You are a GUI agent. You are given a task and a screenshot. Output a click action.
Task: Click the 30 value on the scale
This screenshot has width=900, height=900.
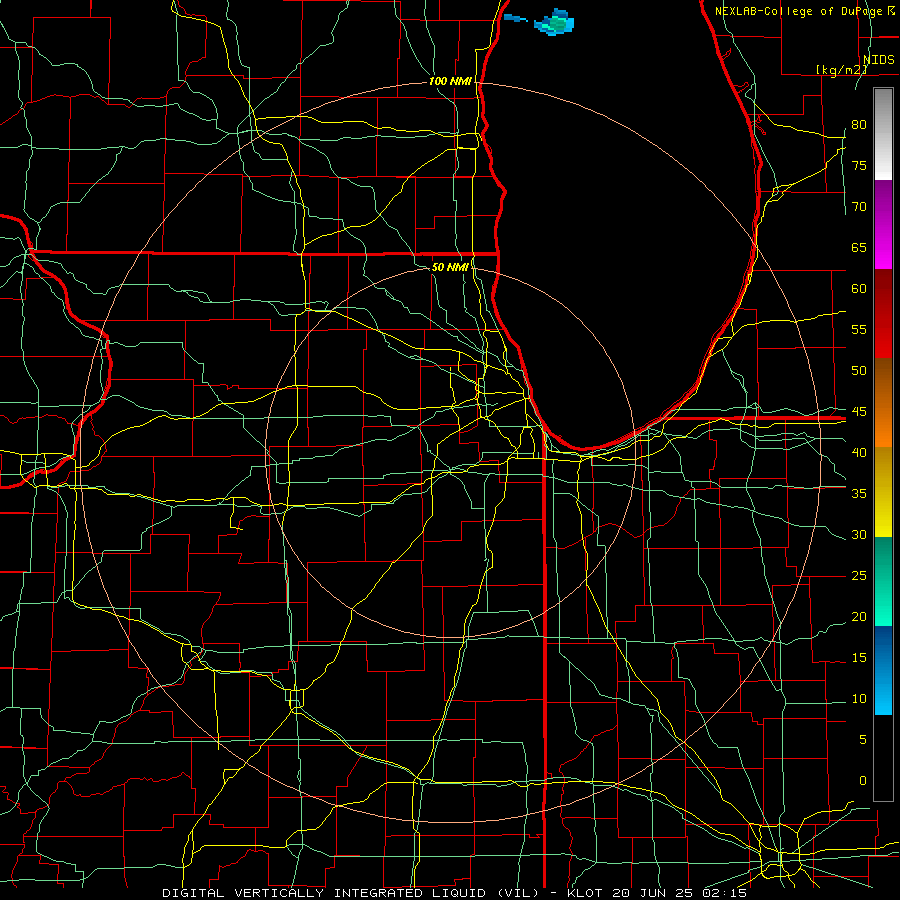[859, 534]
